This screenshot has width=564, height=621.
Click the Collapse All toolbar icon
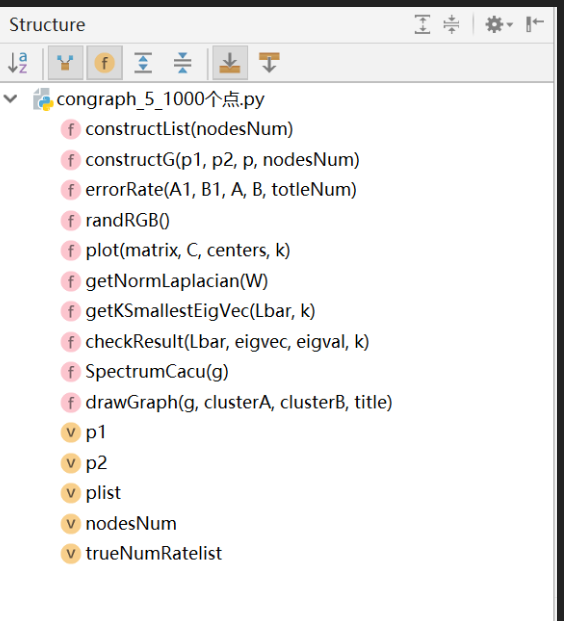click(x=182, y=63)
